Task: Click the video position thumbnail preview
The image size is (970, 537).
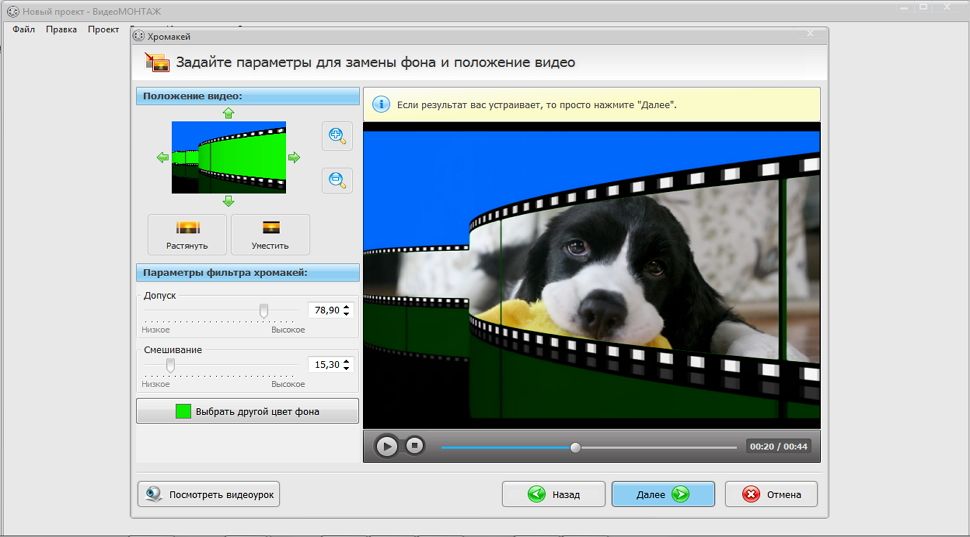Action: tap(229, 157)
